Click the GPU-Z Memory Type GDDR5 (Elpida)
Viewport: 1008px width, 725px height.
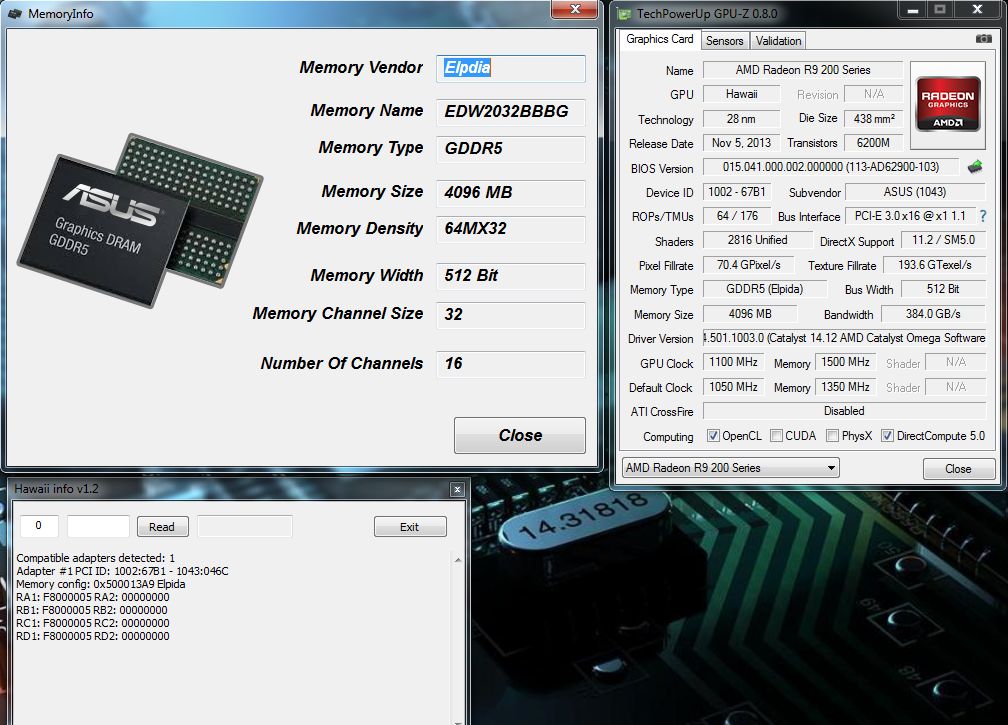click(764, 289)
